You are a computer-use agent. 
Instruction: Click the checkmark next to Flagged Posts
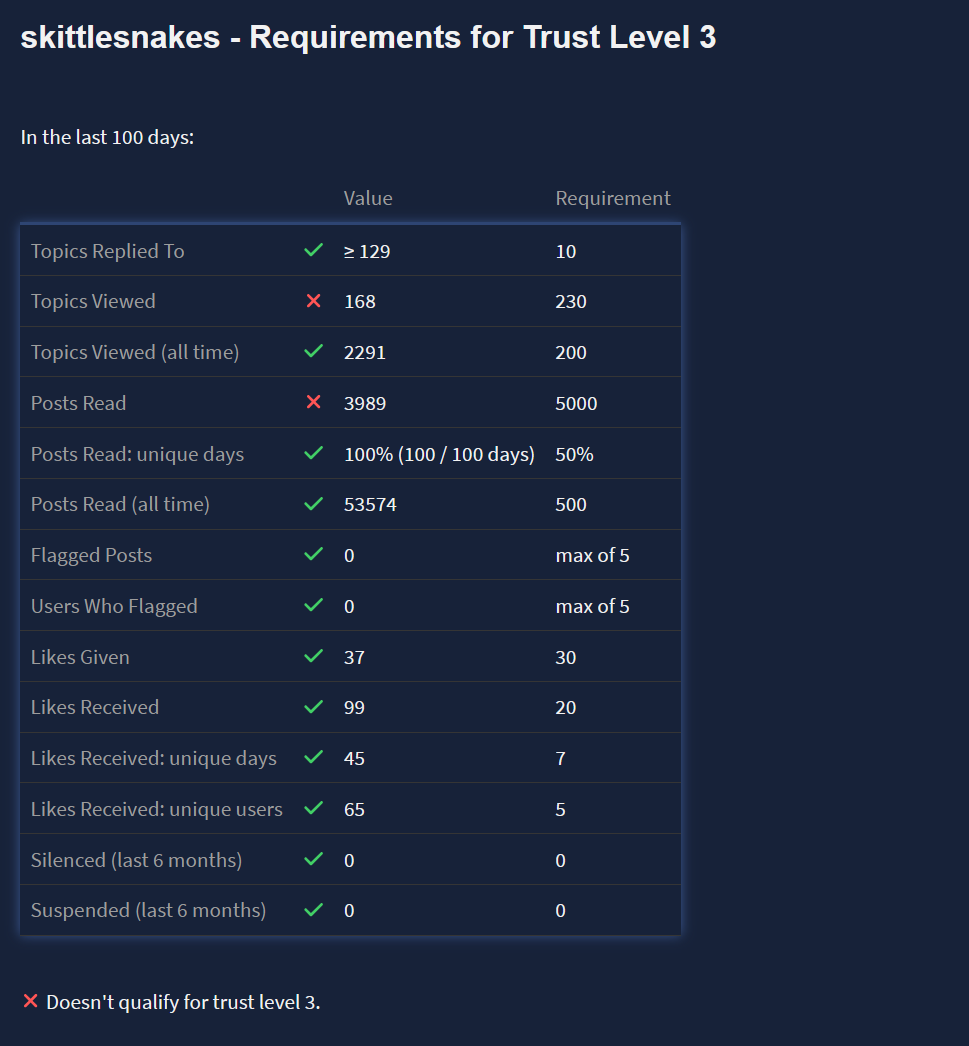[313, 554]
